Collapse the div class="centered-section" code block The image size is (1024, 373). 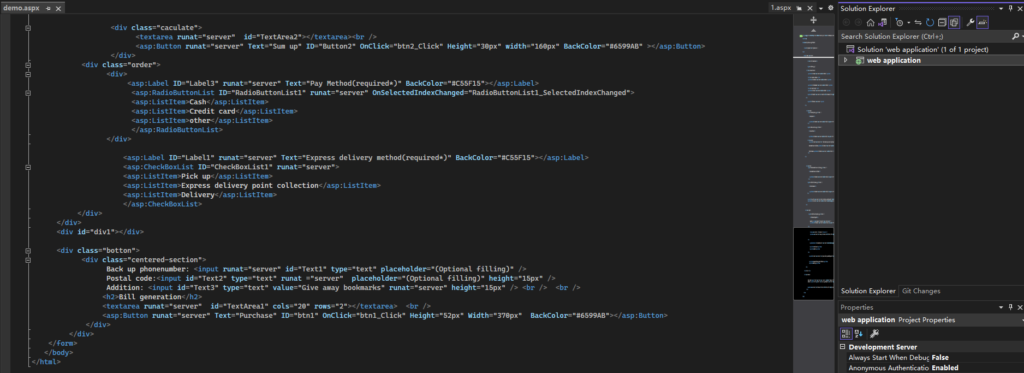pos(27,259)
